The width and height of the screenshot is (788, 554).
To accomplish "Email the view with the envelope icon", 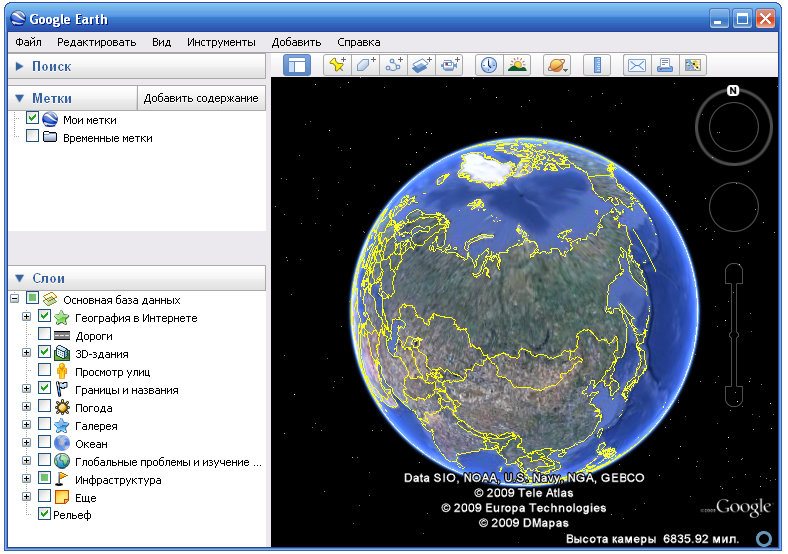I will click(637, 65).
